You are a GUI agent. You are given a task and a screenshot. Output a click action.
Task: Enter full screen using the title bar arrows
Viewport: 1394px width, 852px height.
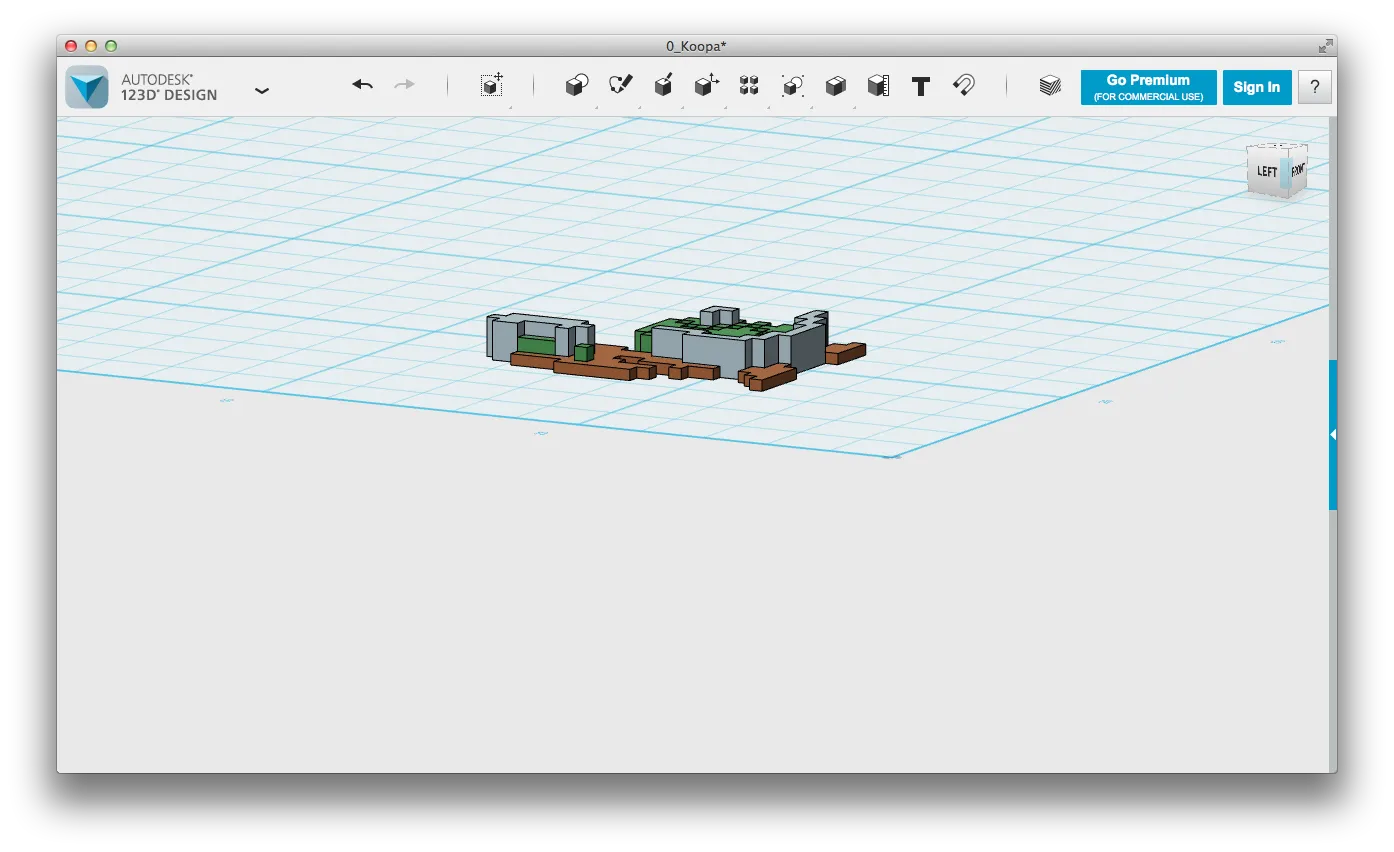pyautogui.click(x=1325, y=46)
